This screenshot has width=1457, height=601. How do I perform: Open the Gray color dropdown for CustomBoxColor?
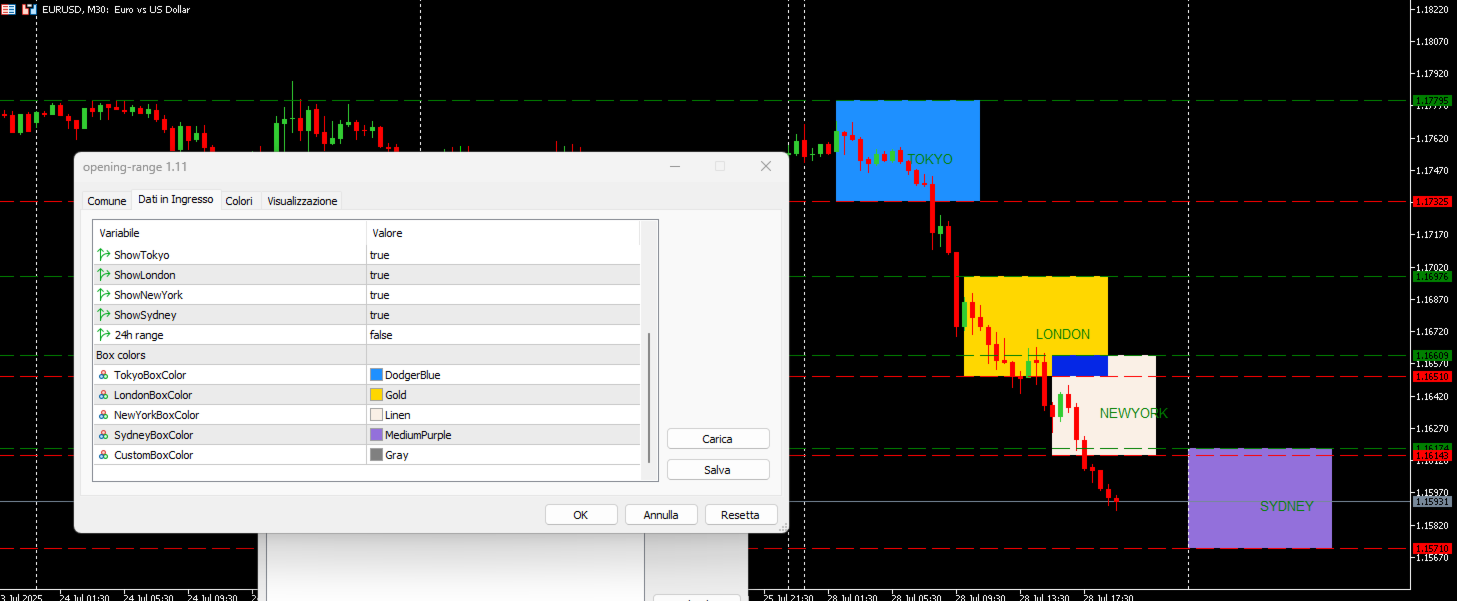pos(503,455)
